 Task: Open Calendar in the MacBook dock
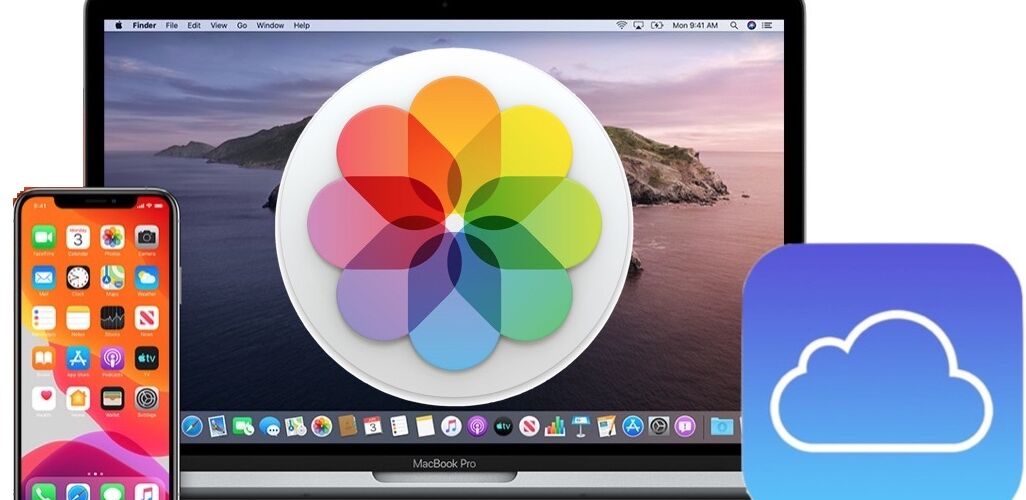coord(372,426)
